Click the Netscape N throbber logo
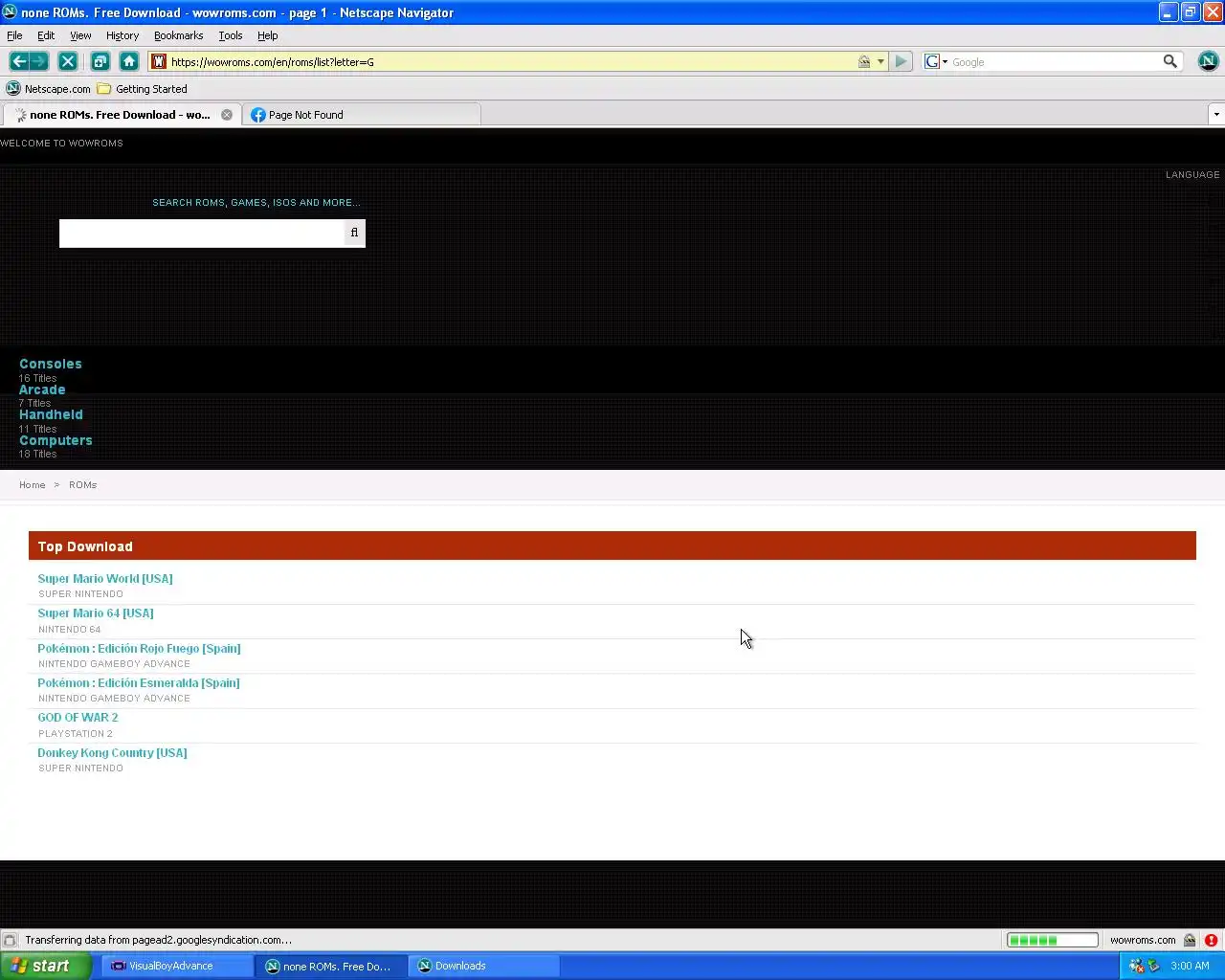 [x=1208, y=61]
